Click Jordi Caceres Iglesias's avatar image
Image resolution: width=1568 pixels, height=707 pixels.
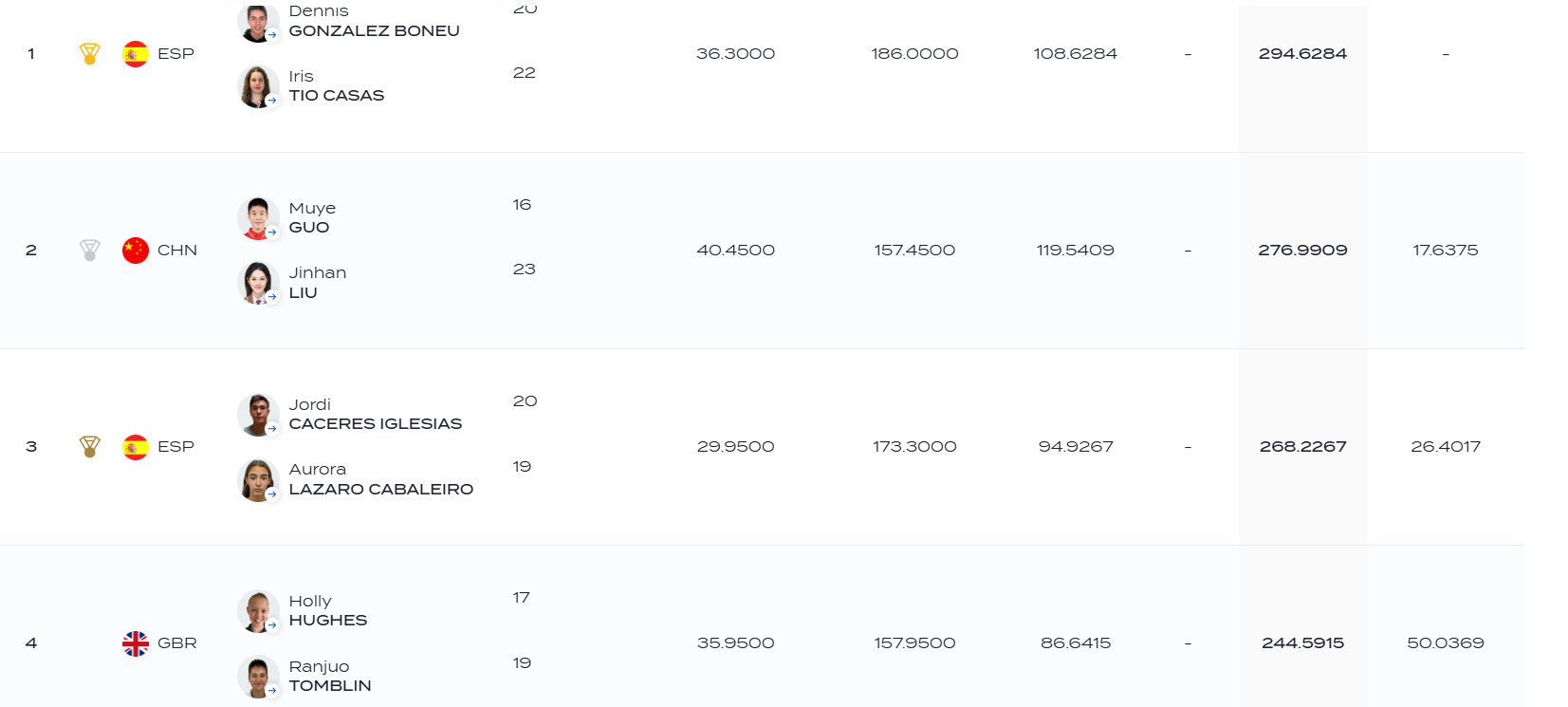point(257,415)
